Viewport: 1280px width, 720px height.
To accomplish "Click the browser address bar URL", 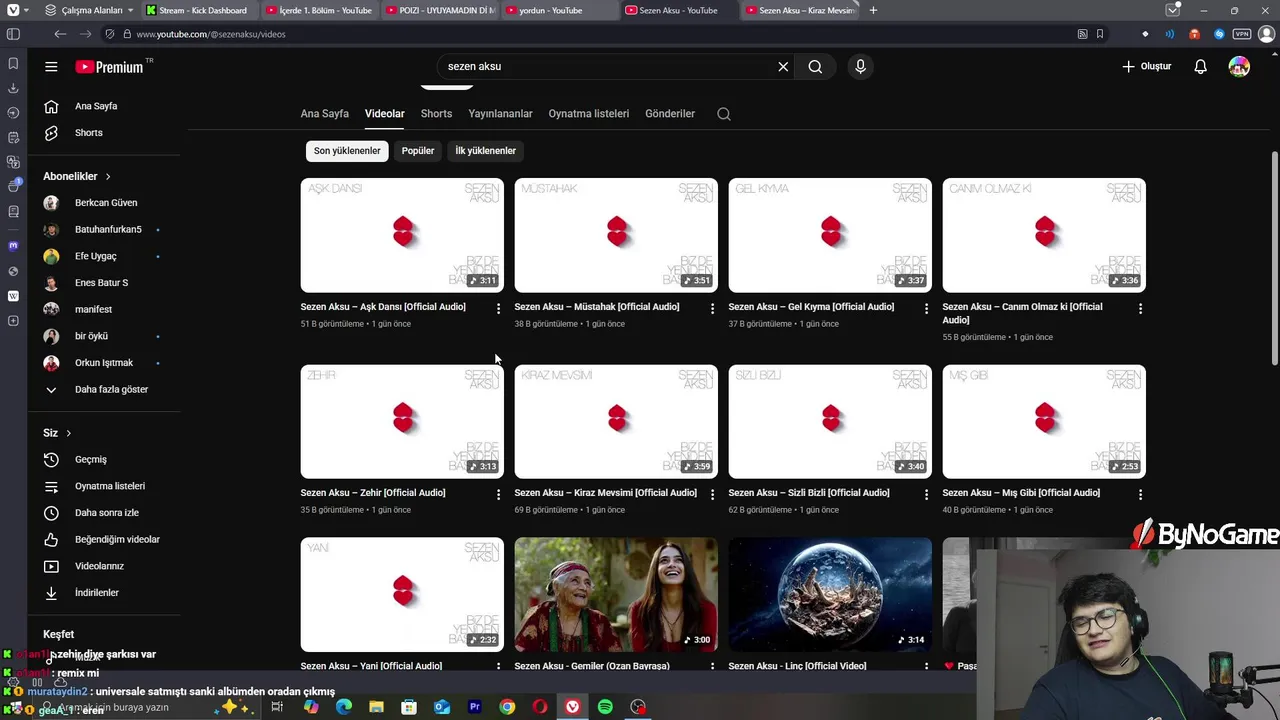I will 211,34.
